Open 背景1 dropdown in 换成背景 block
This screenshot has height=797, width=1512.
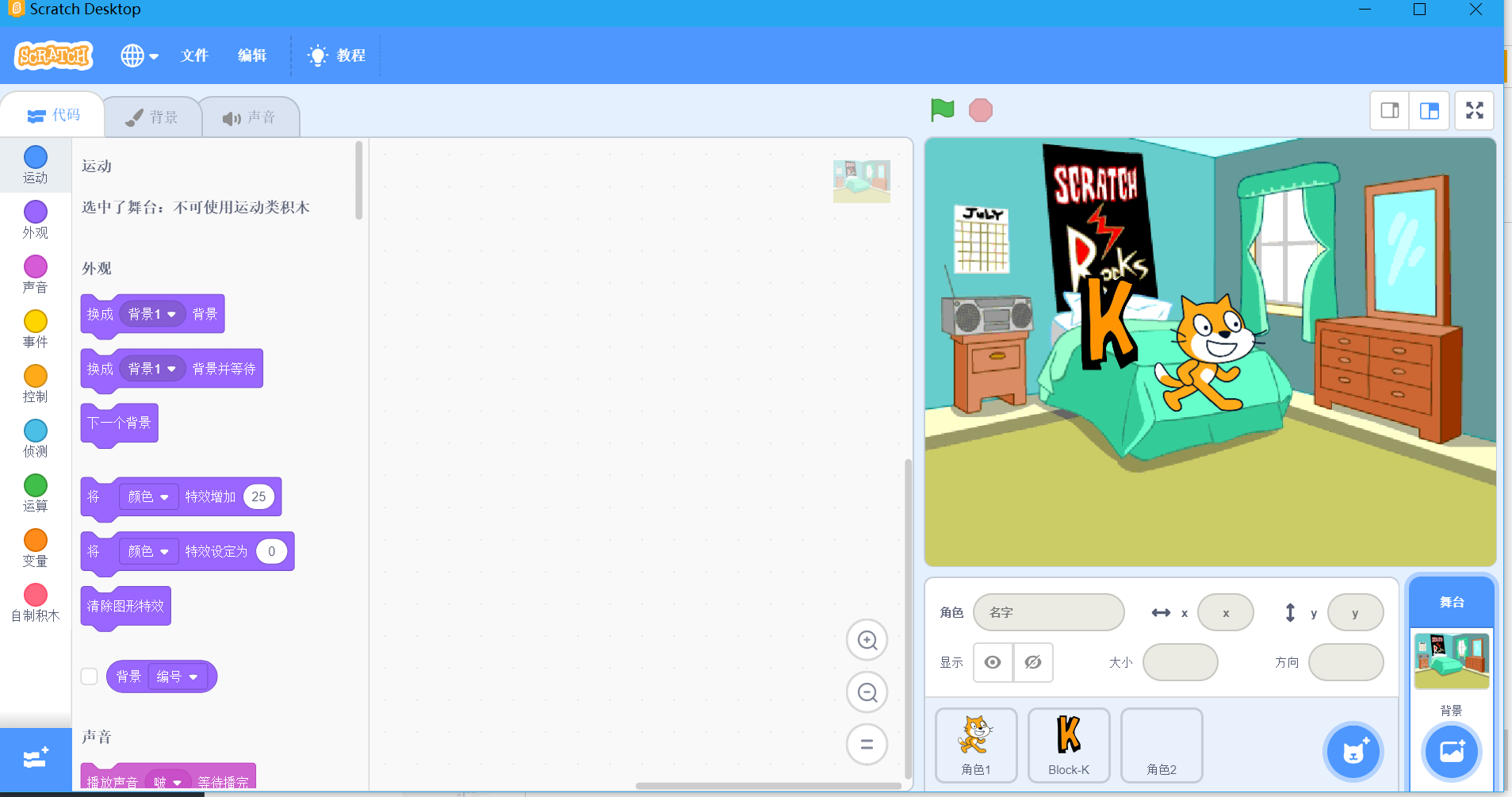tap(152, 314)
